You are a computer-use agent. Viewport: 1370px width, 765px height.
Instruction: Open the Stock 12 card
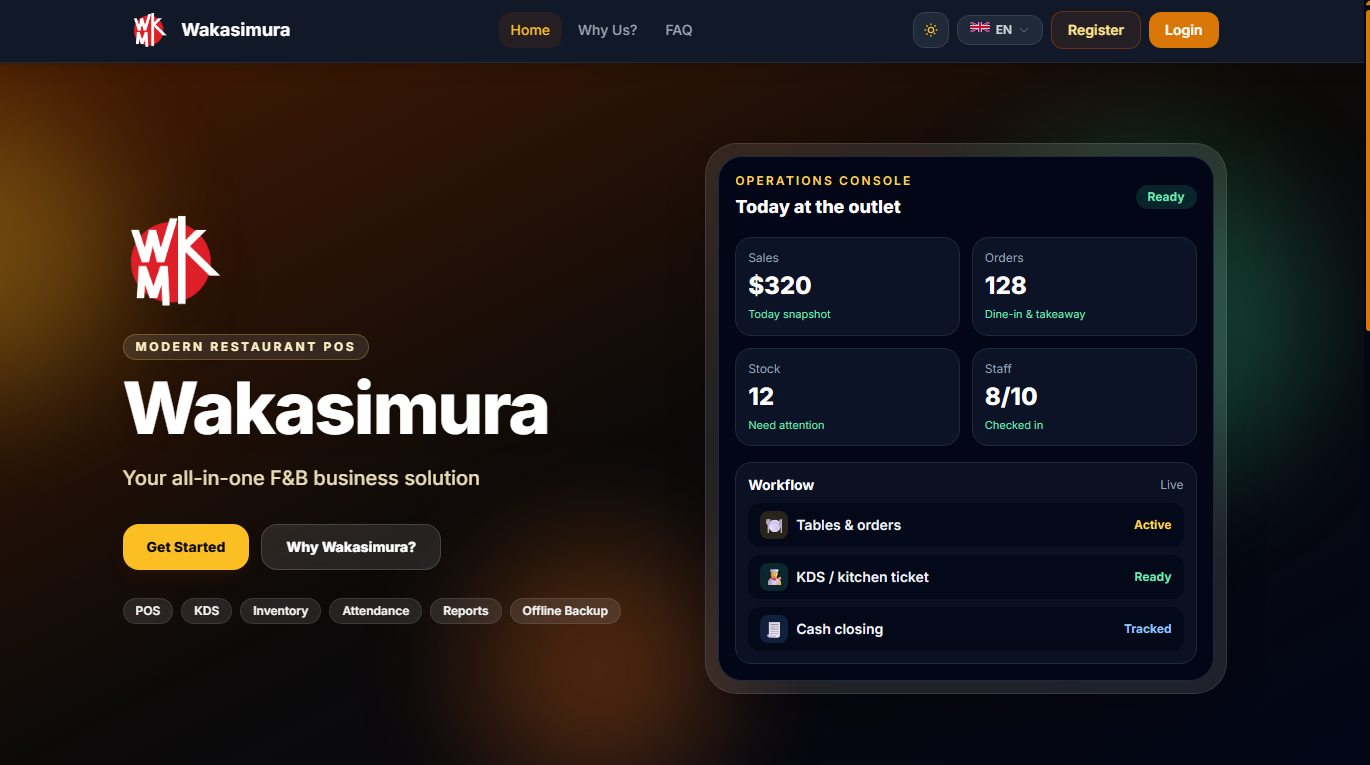tap(847, 397)
